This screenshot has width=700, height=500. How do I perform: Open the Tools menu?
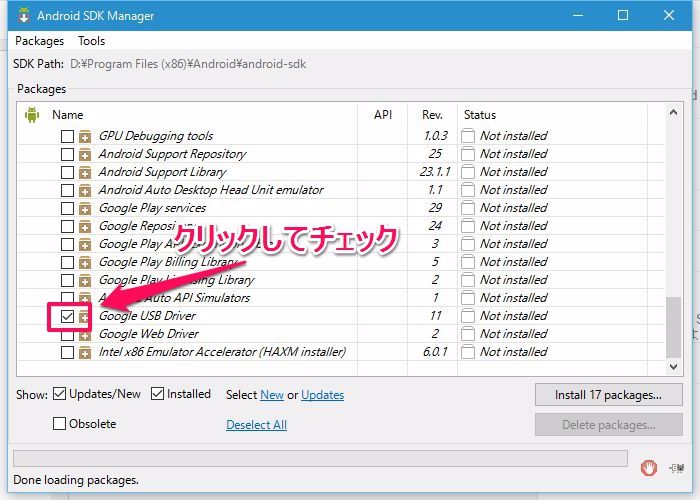[92, 41]
